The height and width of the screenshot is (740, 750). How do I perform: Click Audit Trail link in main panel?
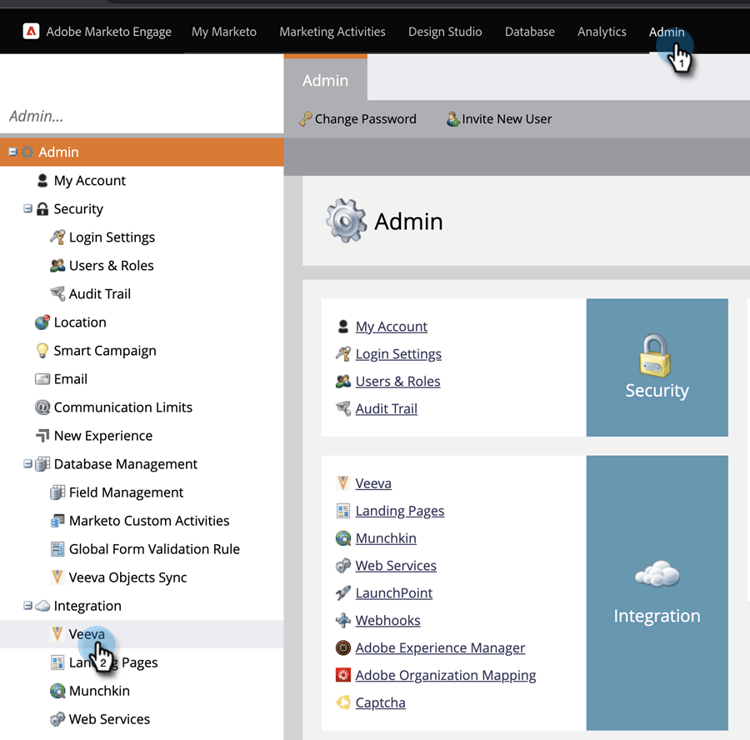click(386, 409)
